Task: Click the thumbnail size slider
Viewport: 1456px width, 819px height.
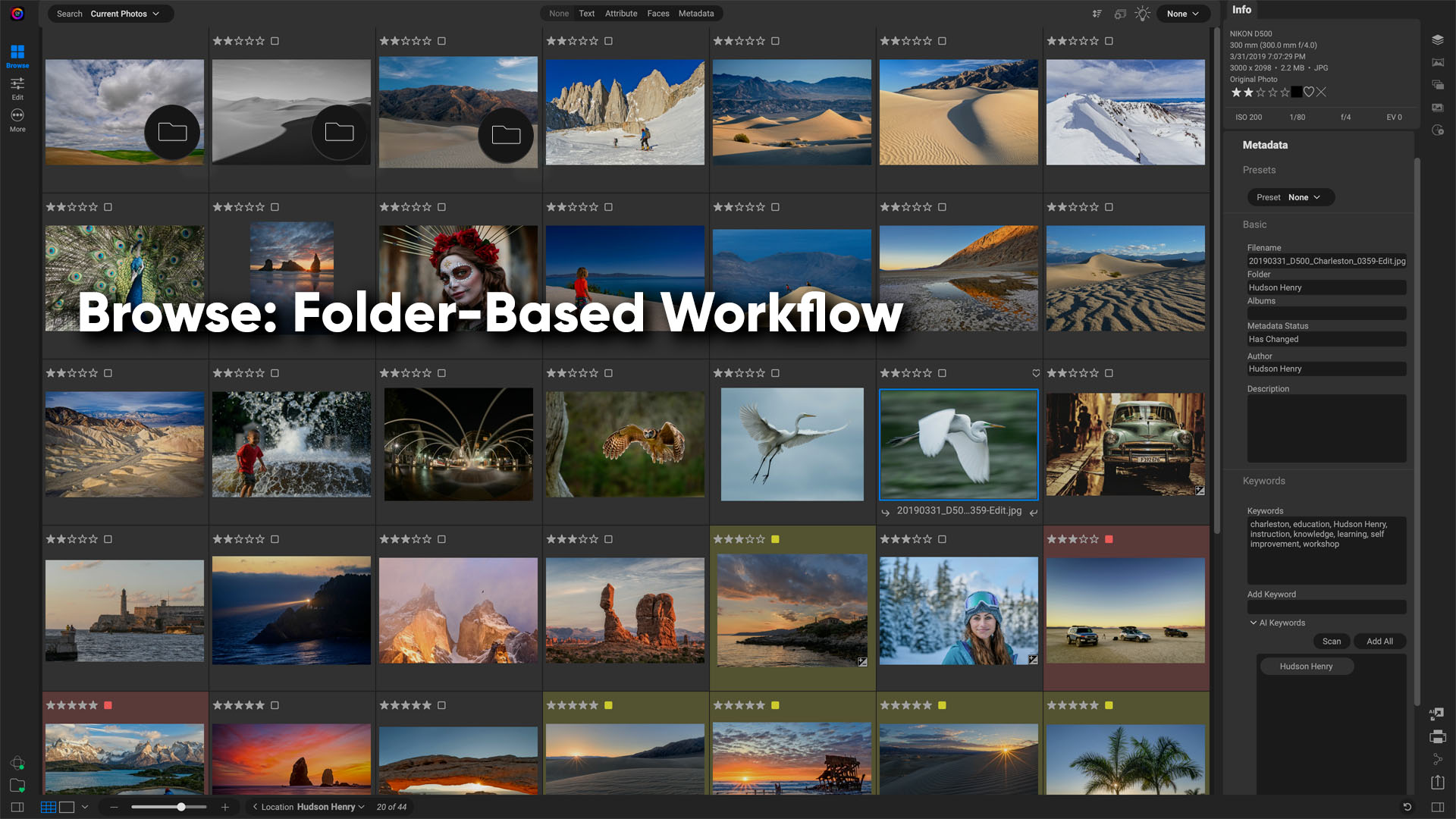Action: [169, 807]
